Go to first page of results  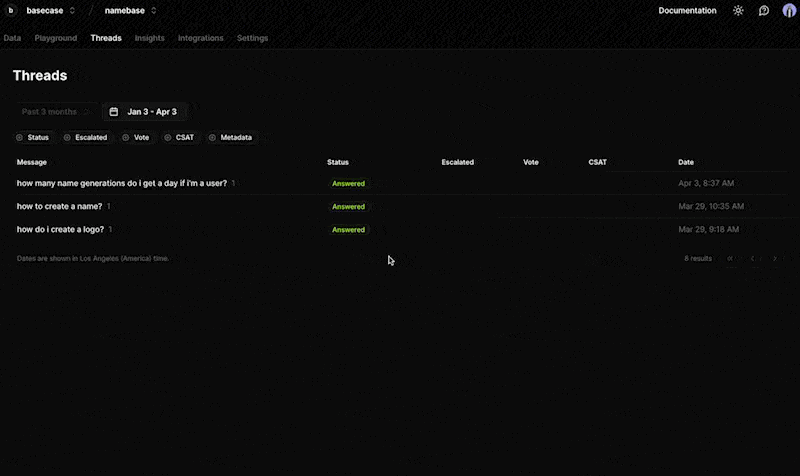(730, 259)
